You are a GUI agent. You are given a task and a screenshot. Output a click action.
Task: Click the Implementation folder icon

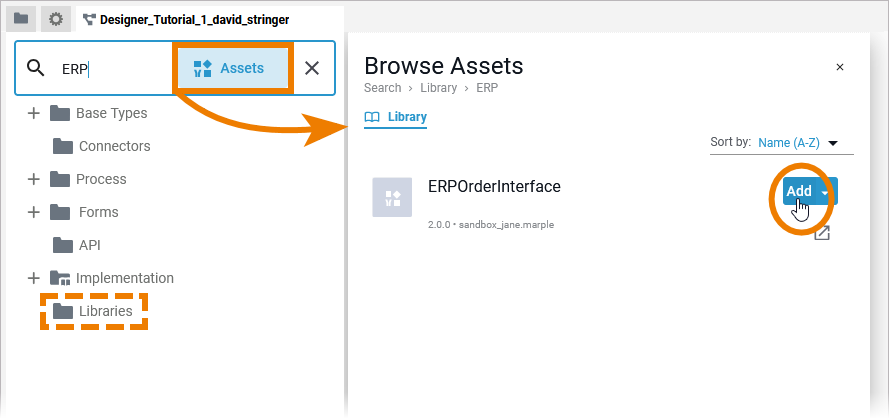pos(60,278)
